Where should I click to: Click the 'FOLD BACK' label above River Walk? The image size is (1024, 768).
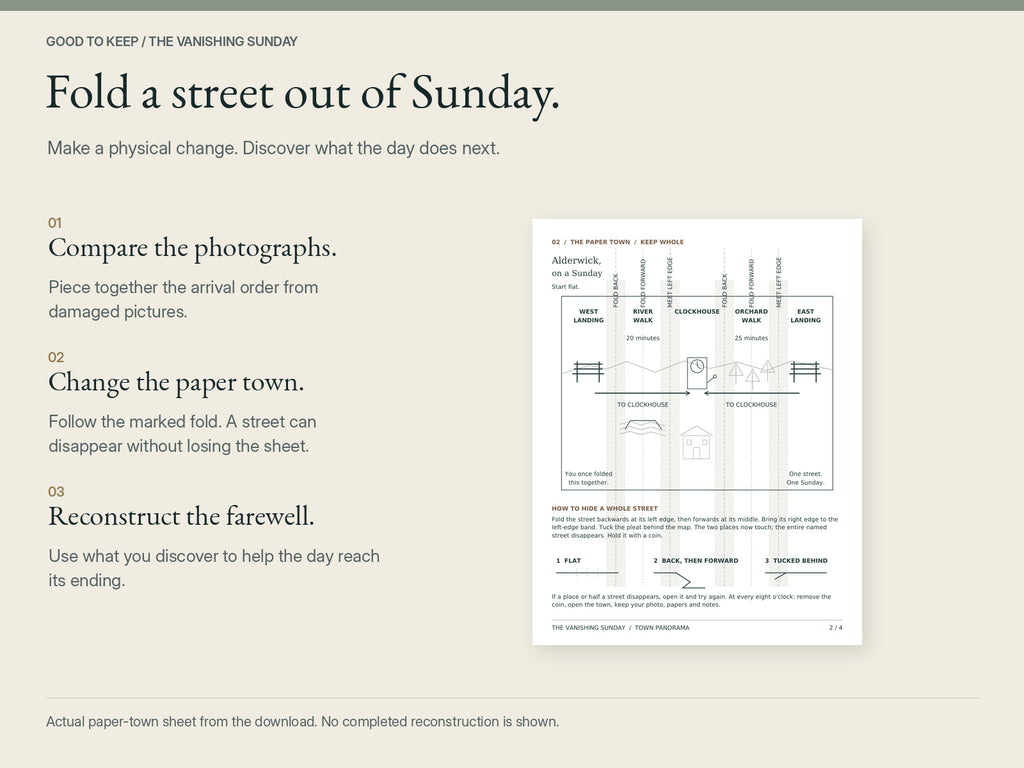tap(615, 291)
